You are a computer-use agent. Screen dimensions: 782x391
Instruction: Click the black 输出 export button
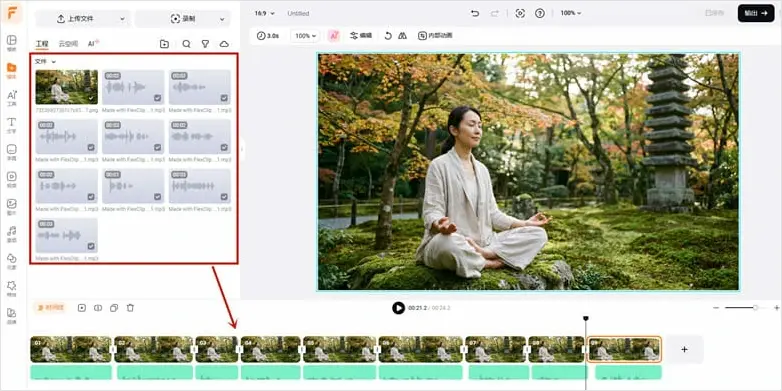[756, 13]
